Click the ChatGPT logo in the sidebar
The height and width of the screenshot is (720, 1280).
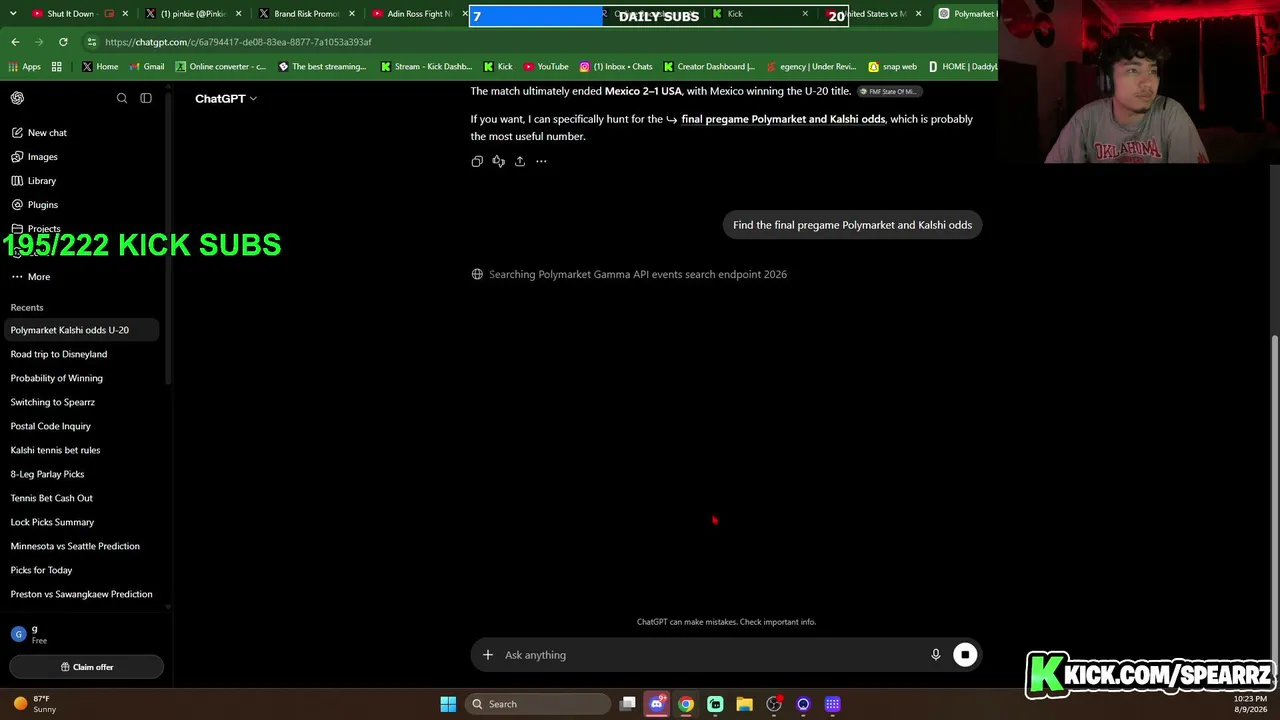[17, 98]
